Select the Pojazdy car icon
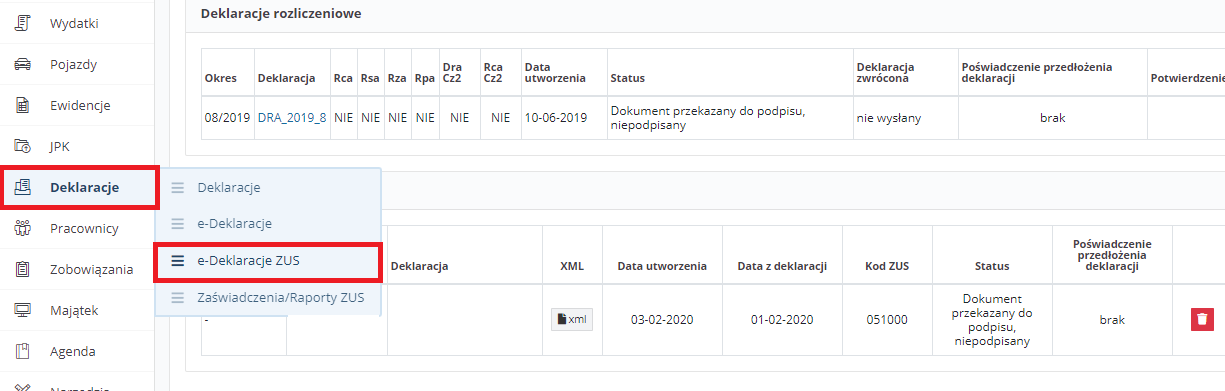 (22, 64)
